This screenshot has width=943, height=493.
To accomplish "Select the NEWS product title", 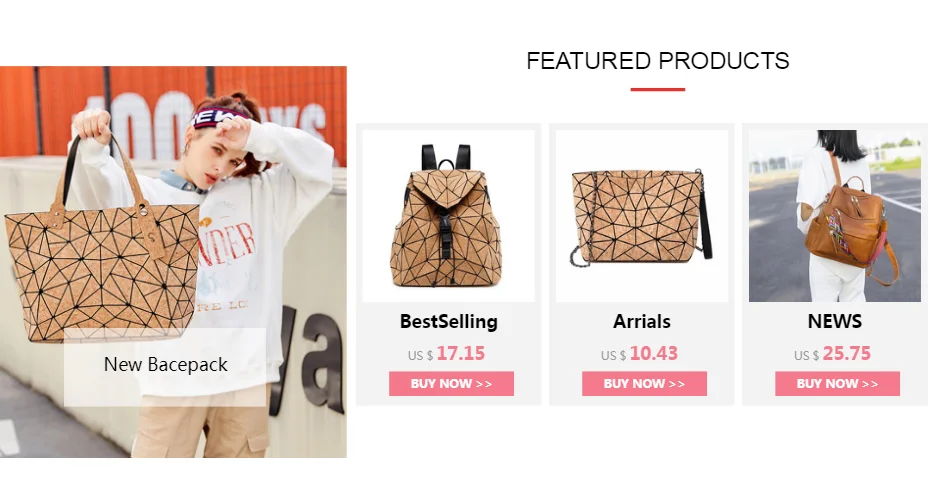I will click(x=835, y=322).
